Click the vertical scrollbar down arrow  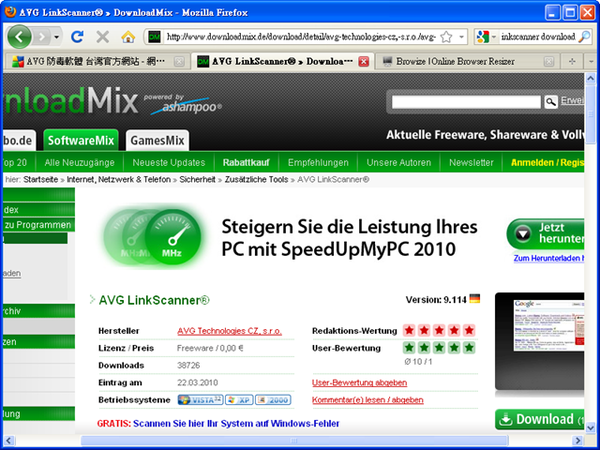[x=590, y=427]
